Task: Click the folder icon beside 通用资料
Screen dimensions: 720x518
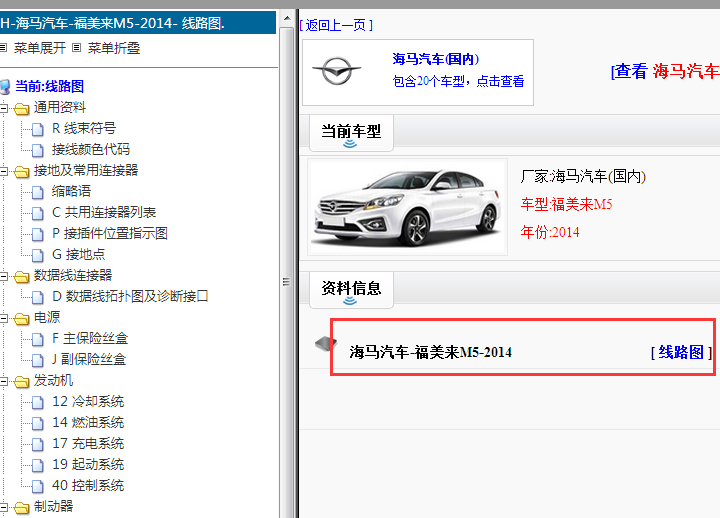Action: click(x=21, y=109)
